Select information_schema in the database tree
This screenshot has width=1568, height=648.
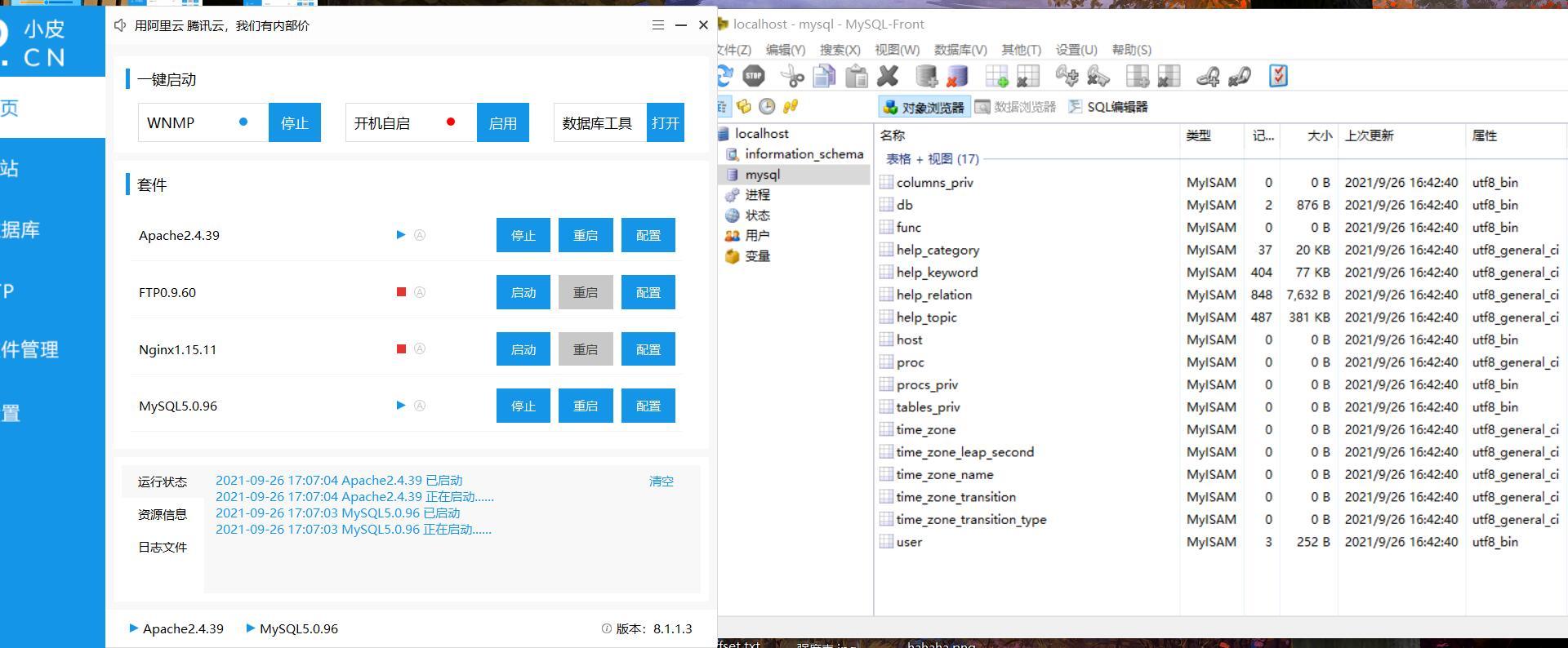coord(804,153)
